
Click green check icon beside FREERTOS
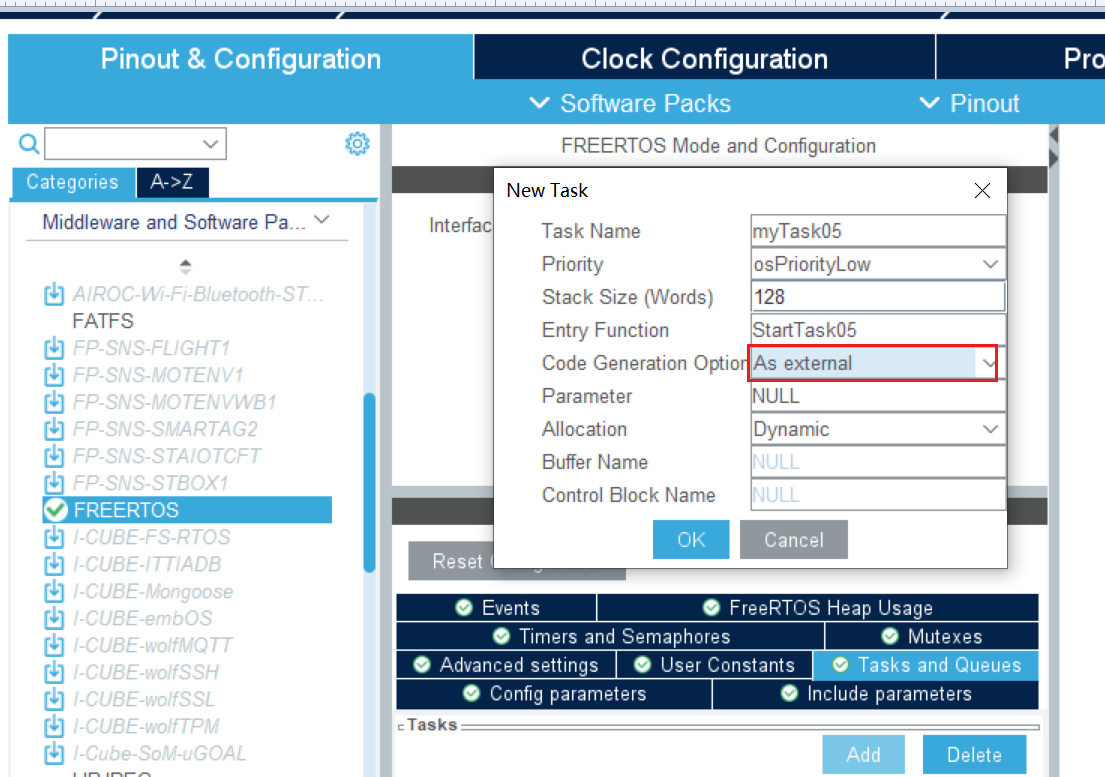pos(55,509)
